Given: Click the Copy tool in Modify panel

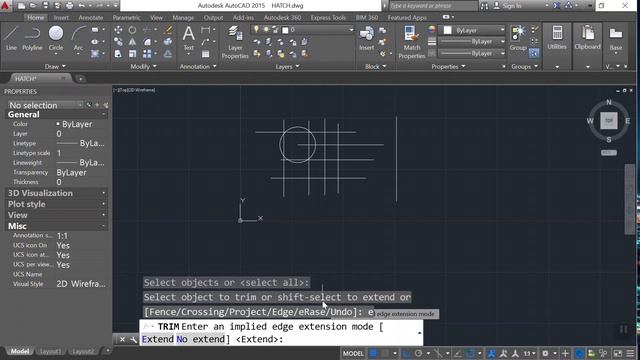Looking at the screenshot, I should [118, 42].
